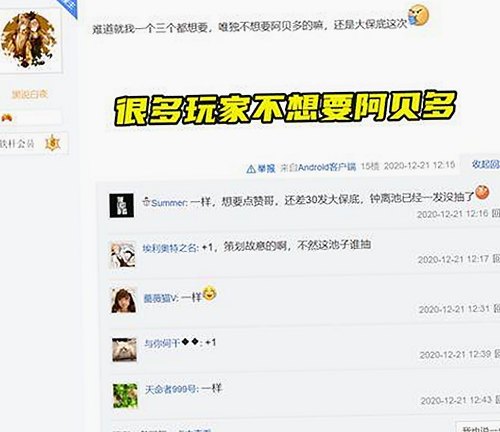Image resolution: width=500 pixels, height=432 pixels.
Task: Open the woman portrait avatar of third commenter
Action: point(124,301)
